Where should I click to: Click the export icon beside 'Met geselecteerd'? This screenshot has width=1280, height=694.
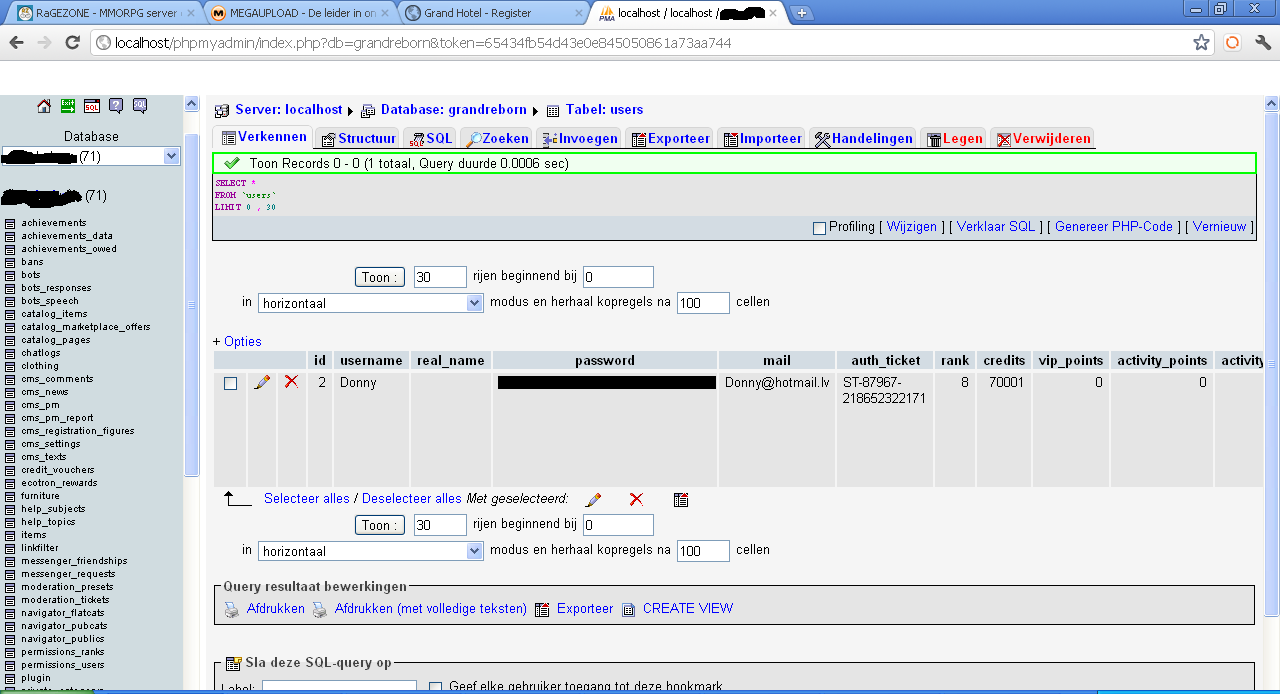tap(681, 499)
